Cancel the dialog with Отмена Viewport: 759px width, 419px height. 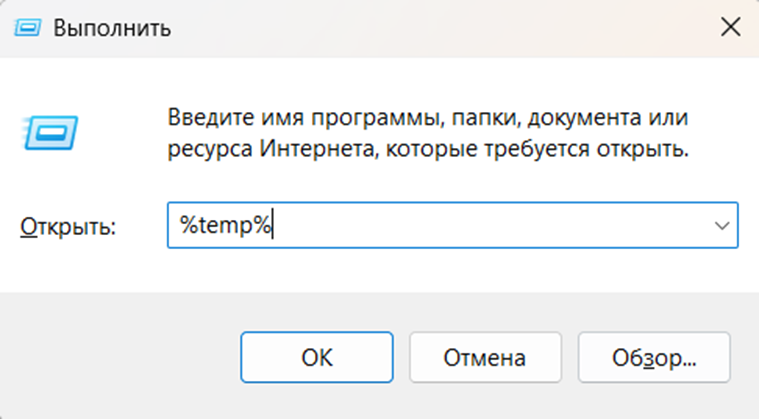(482, 357)
